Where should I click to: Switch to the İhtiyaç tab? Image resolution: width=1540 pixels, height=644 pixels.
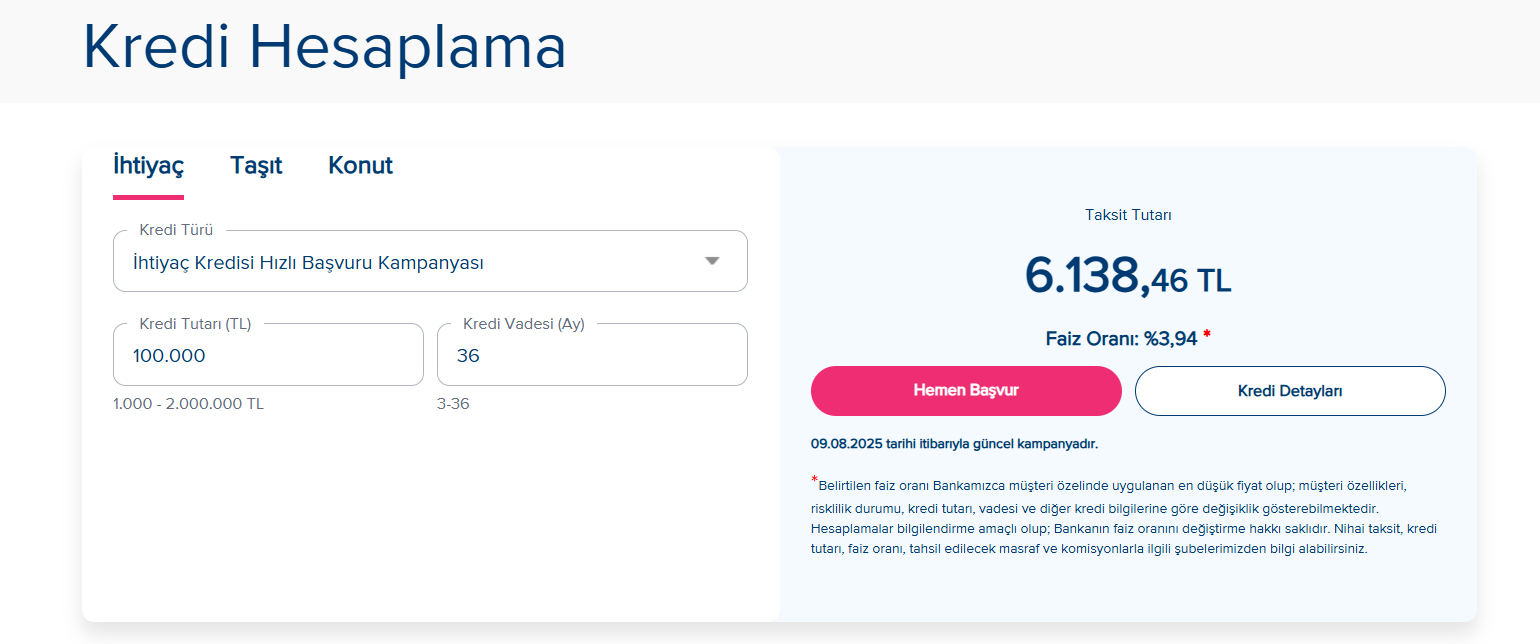coord(148,166)
